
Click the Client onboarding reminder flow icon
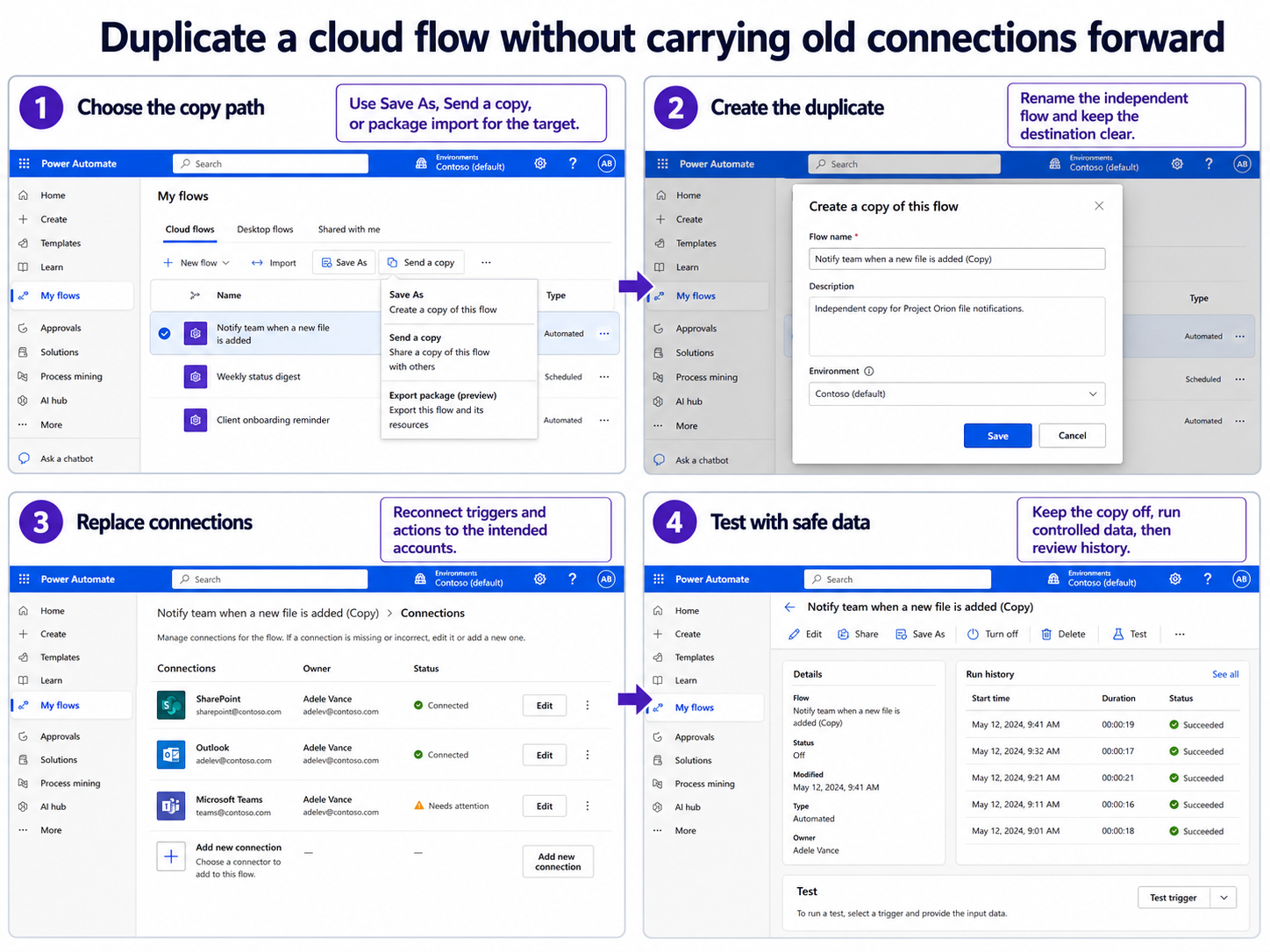click(x=196, y=420)
